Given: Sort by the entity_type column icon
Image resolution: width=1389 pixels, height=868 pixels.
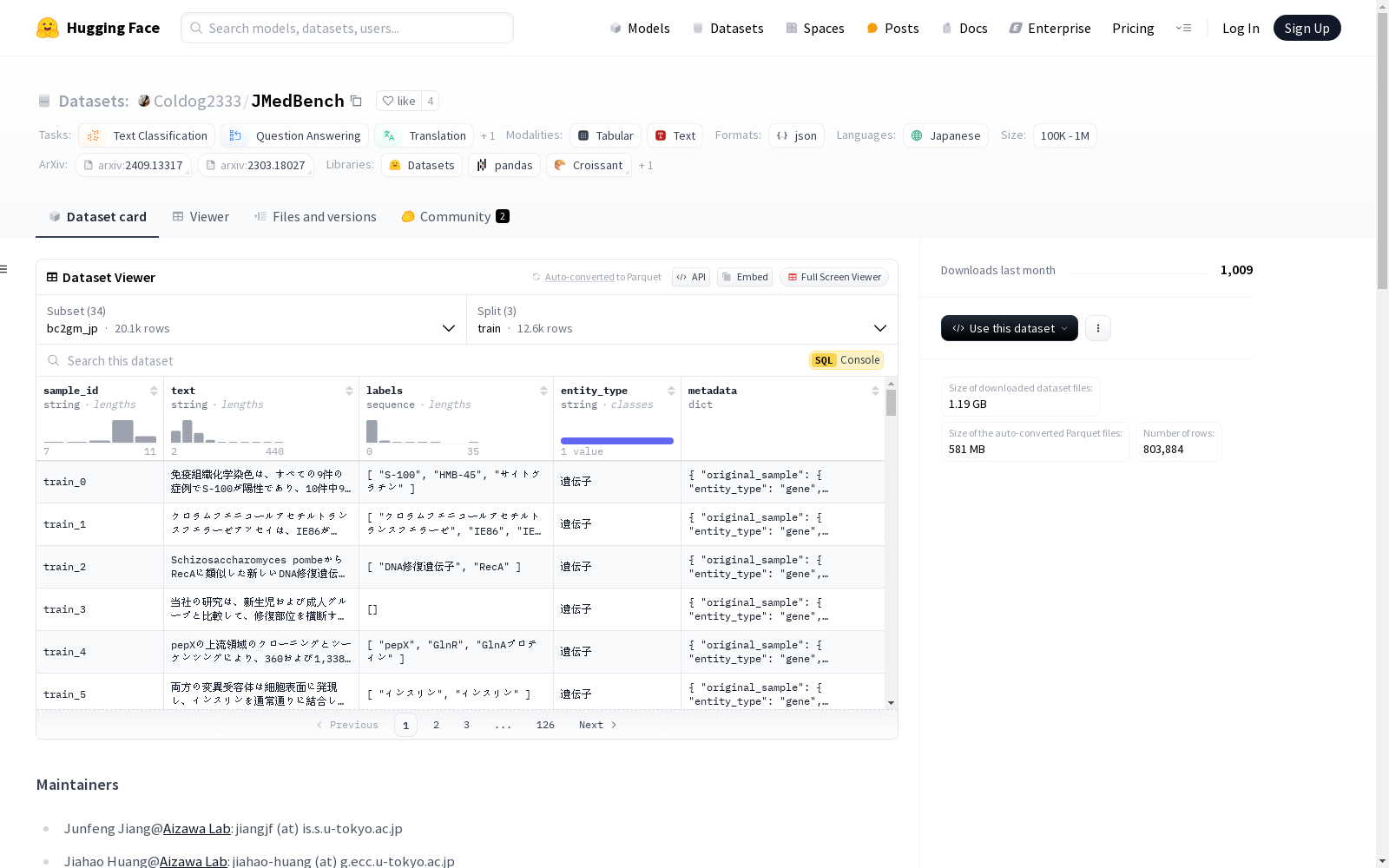Looking at the screenshot, I should click(671, 391).
